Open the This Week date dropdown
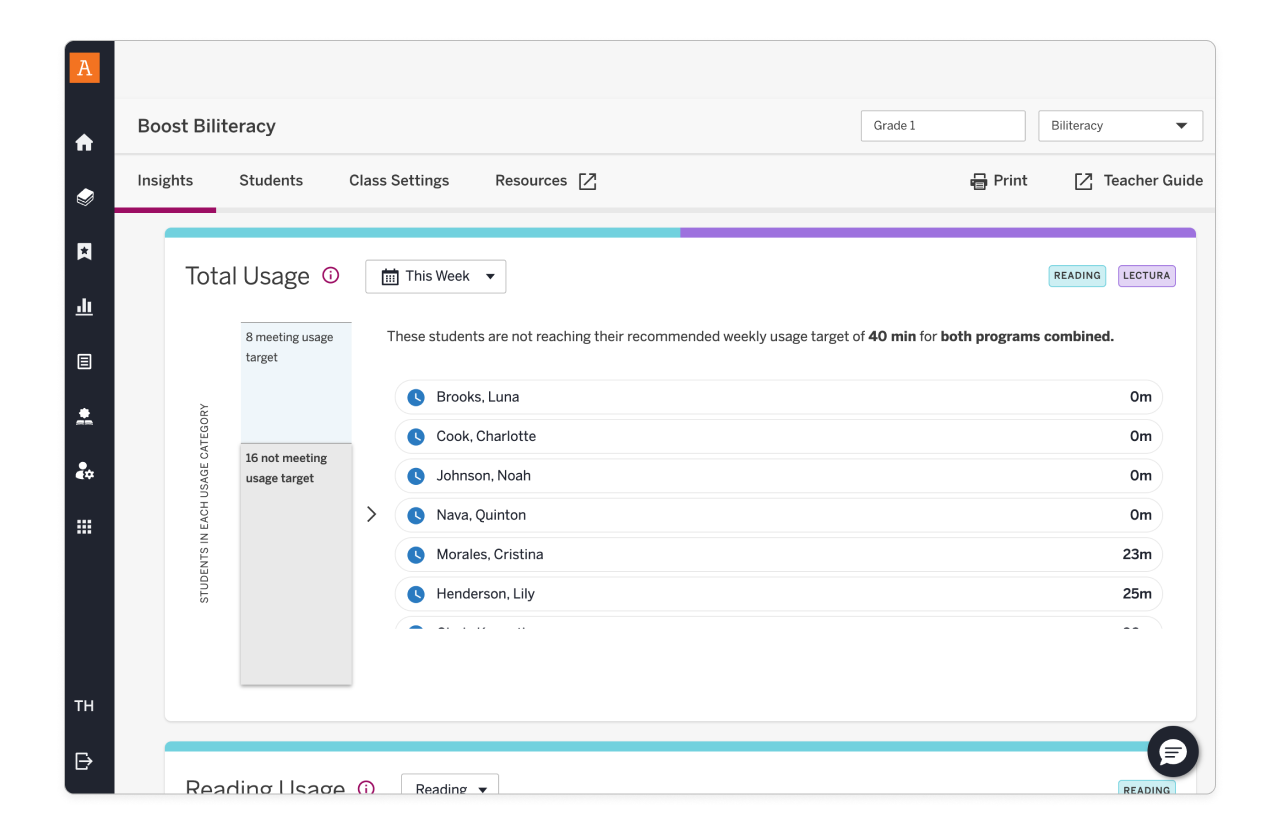This screenshot has height=836, width=1280. point(436,277)
